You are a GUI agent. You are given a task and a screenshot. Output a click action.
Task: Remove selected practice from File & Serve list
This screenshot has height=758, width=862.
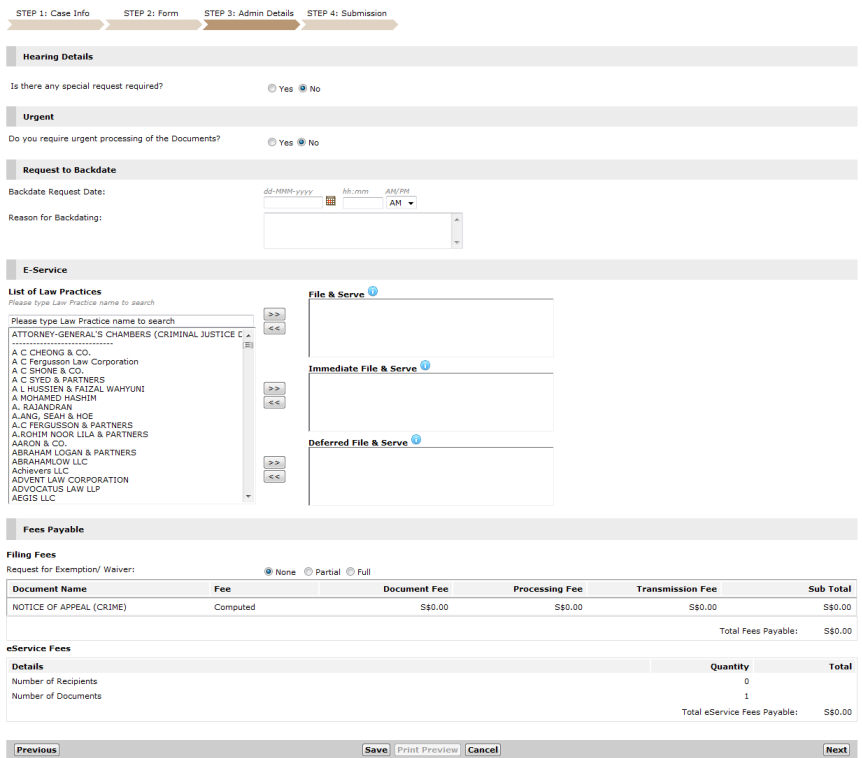(x=274, y=328)
